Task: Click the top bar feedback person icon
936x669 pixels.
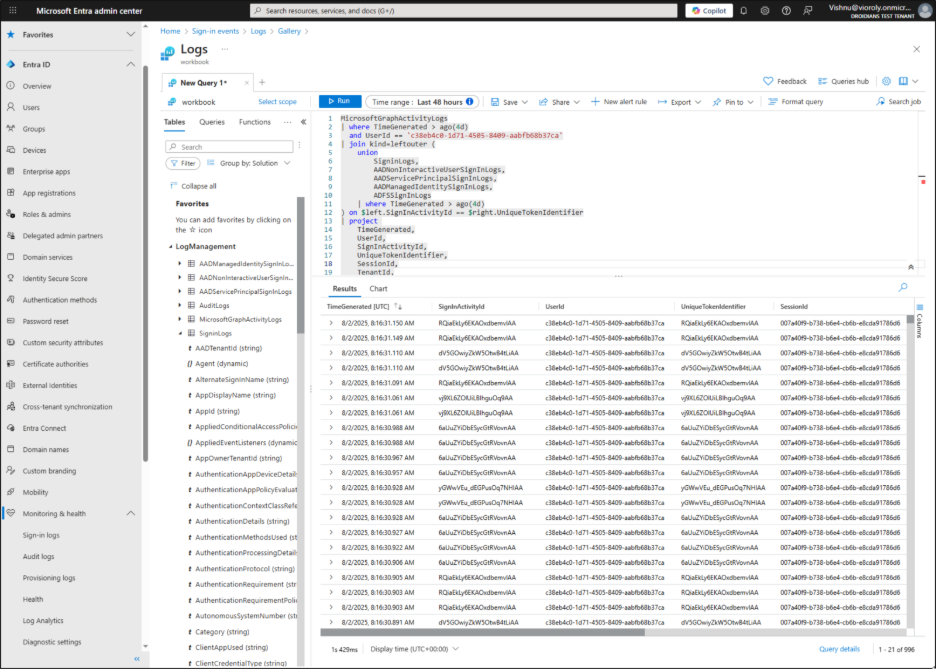Action: tap(808, 11)
